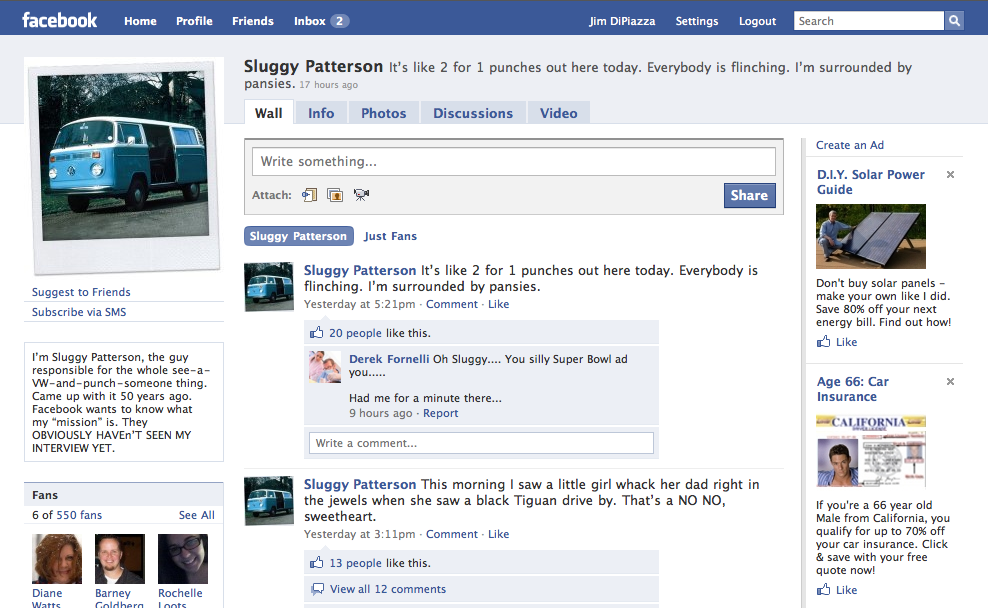Open the 20 people link
The image size is (988, 608).
(355, 333)
